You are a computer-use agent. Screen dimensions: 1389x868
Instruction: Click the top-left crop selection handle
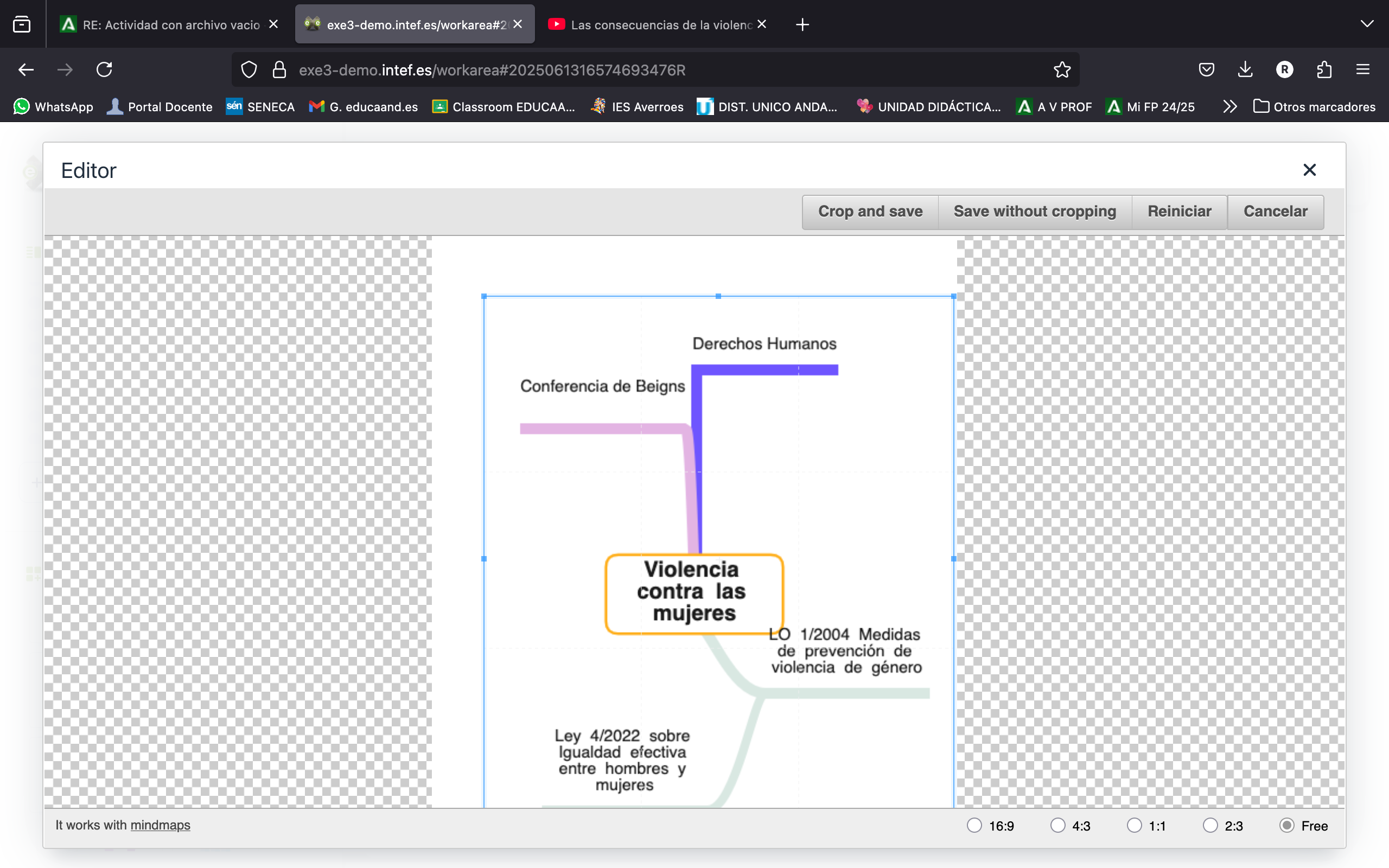(484, 296)
